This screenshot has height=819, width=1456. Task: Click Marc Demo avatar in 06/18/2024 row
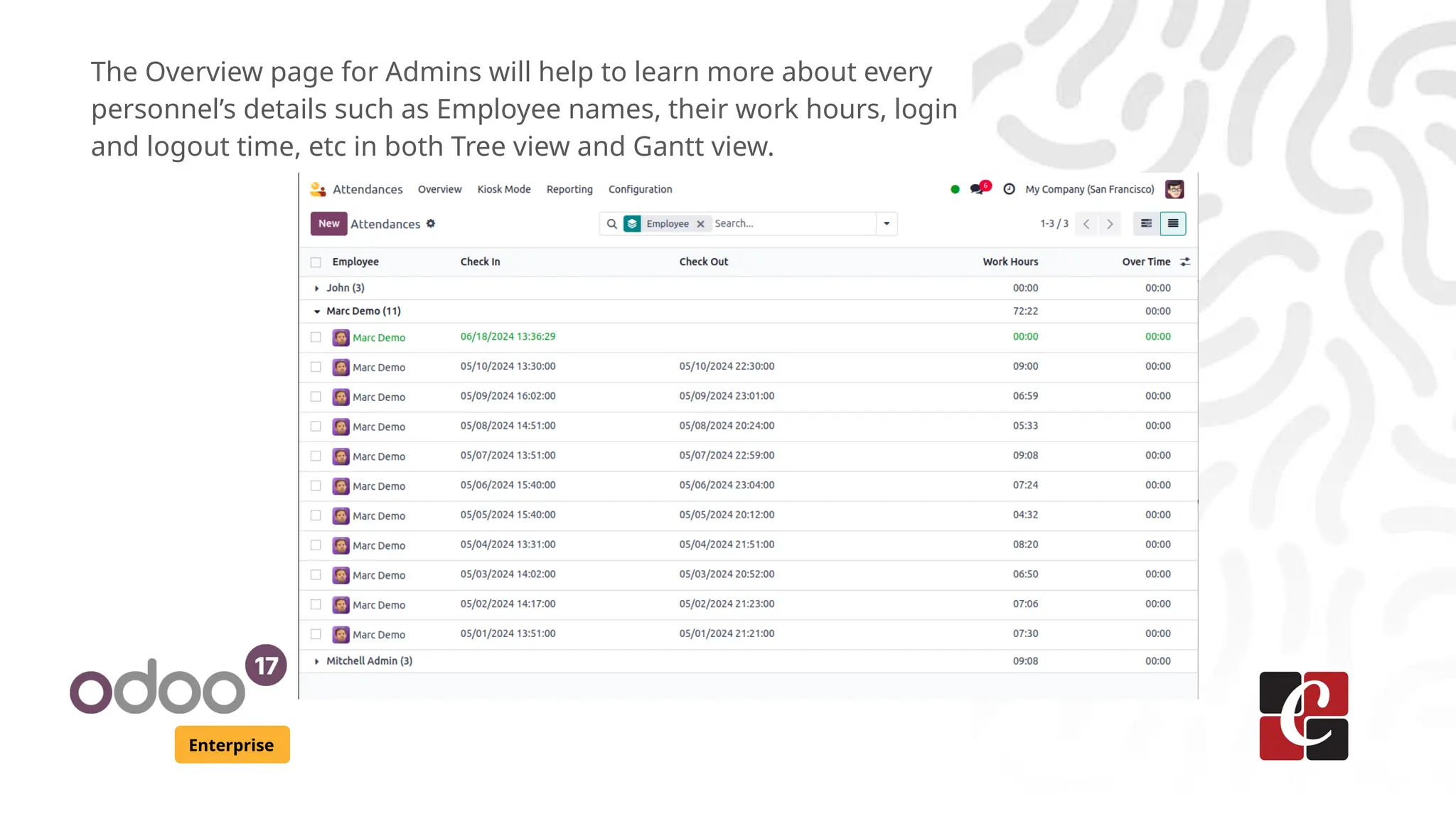pos(341,337)
